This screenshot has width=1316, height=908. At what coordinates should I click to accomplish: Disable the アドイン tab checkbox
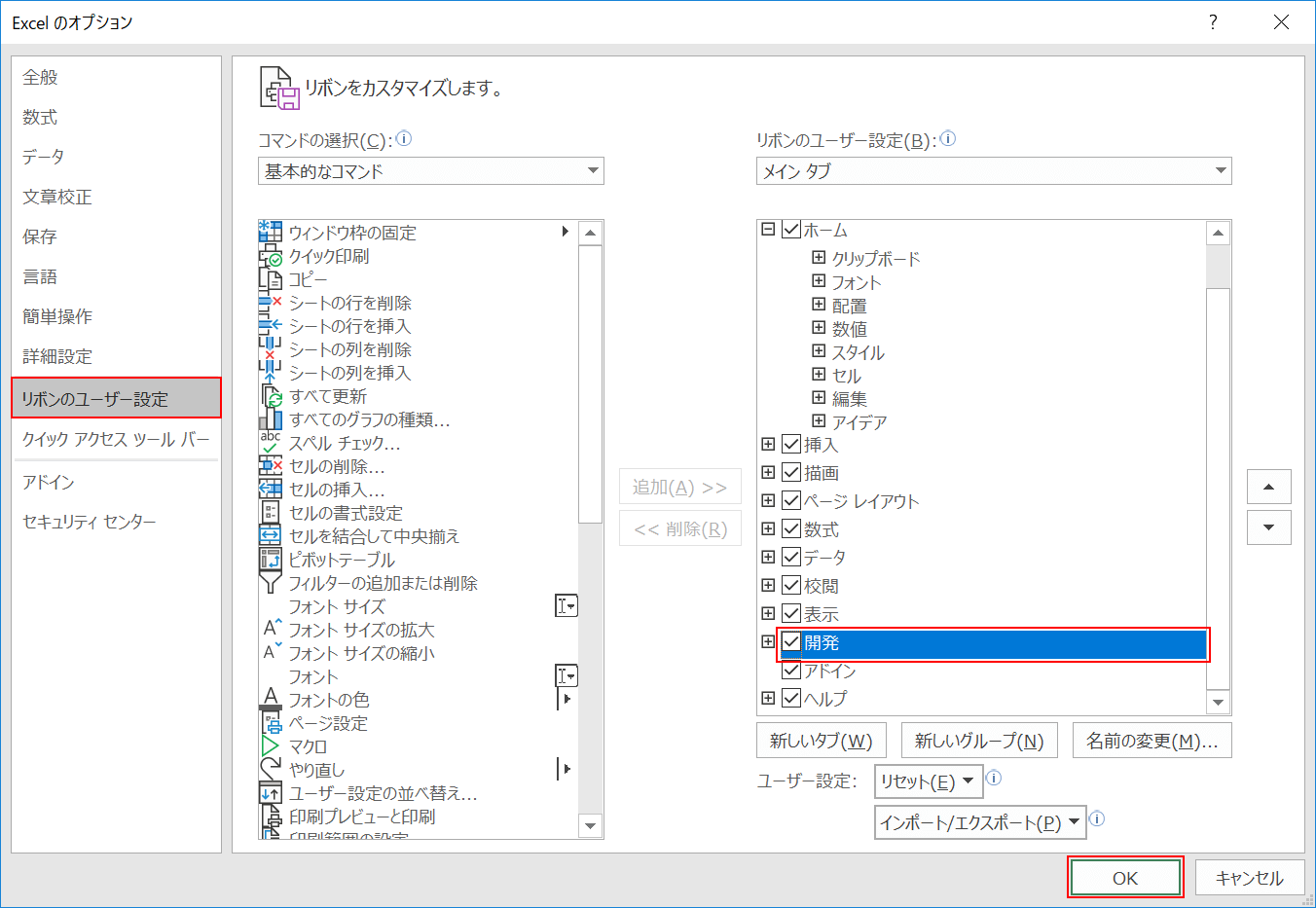[790, 670]
